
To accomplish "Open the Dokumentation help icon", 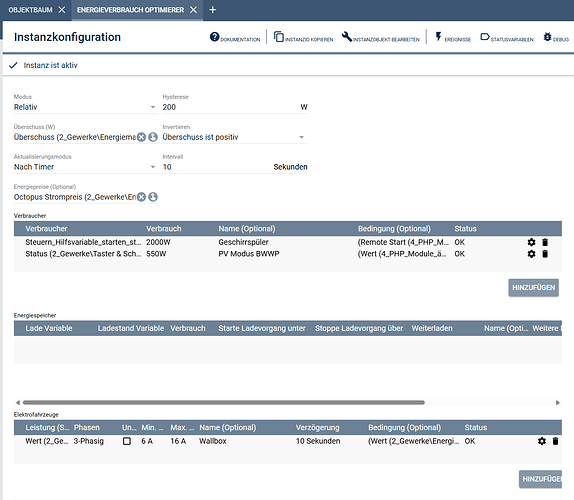I will point(215,37).
